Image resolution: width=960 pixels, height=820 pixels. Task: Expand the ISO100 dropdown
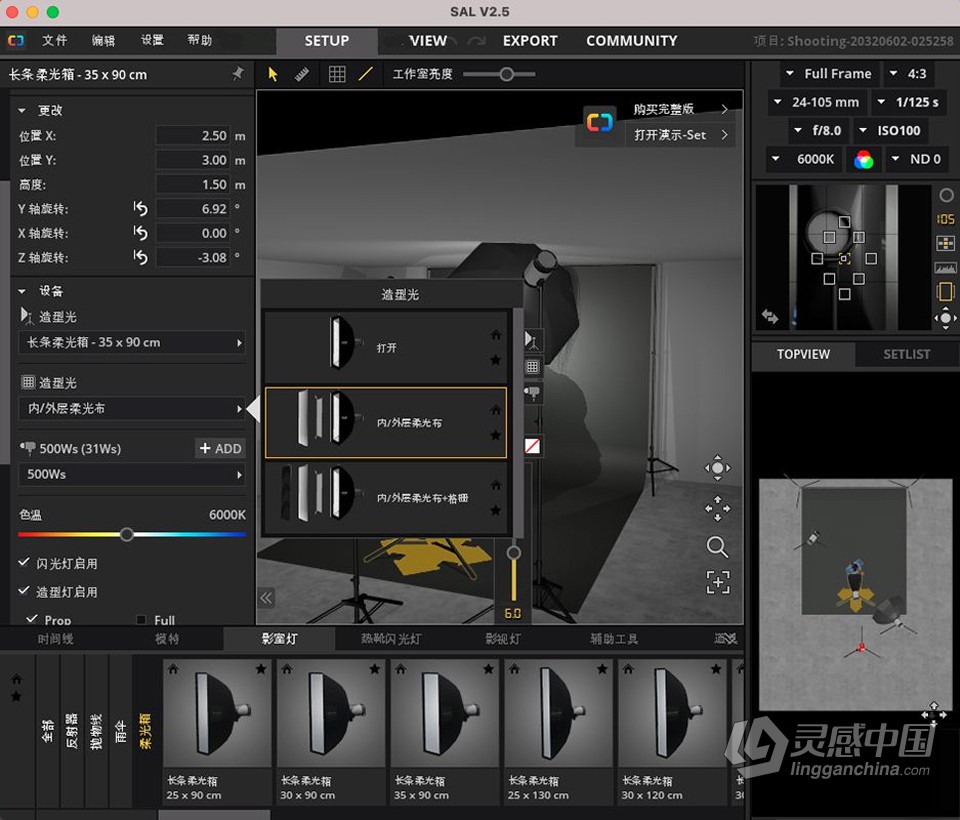pyautogui.click(x=889, y=130)
